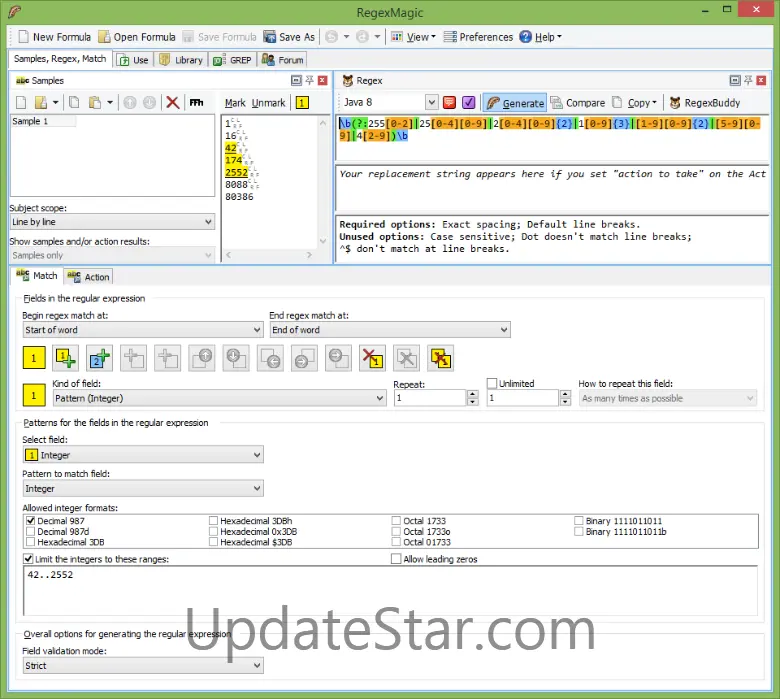The image size is (780, 699).
Task: Enable Binary 1111011011 format
Action: (x=579, y=521)
